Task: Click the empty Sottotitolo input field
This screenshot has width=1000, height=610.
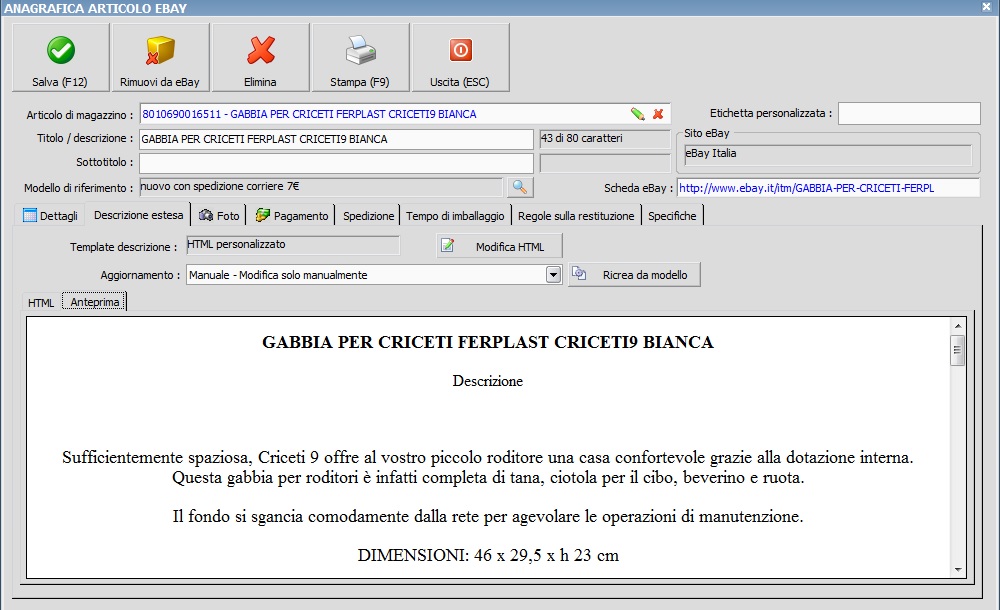Action: [336, 163]
